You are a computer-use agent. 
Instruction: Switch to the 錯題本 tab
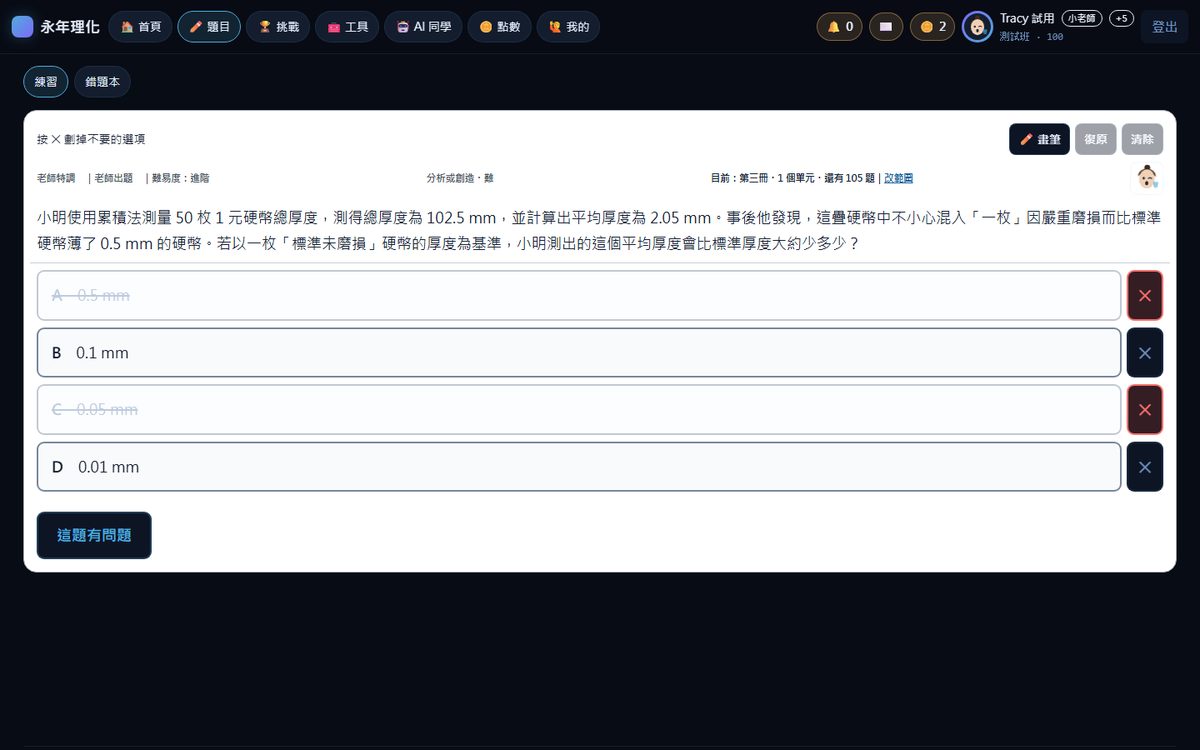click(x=102, y=82)
